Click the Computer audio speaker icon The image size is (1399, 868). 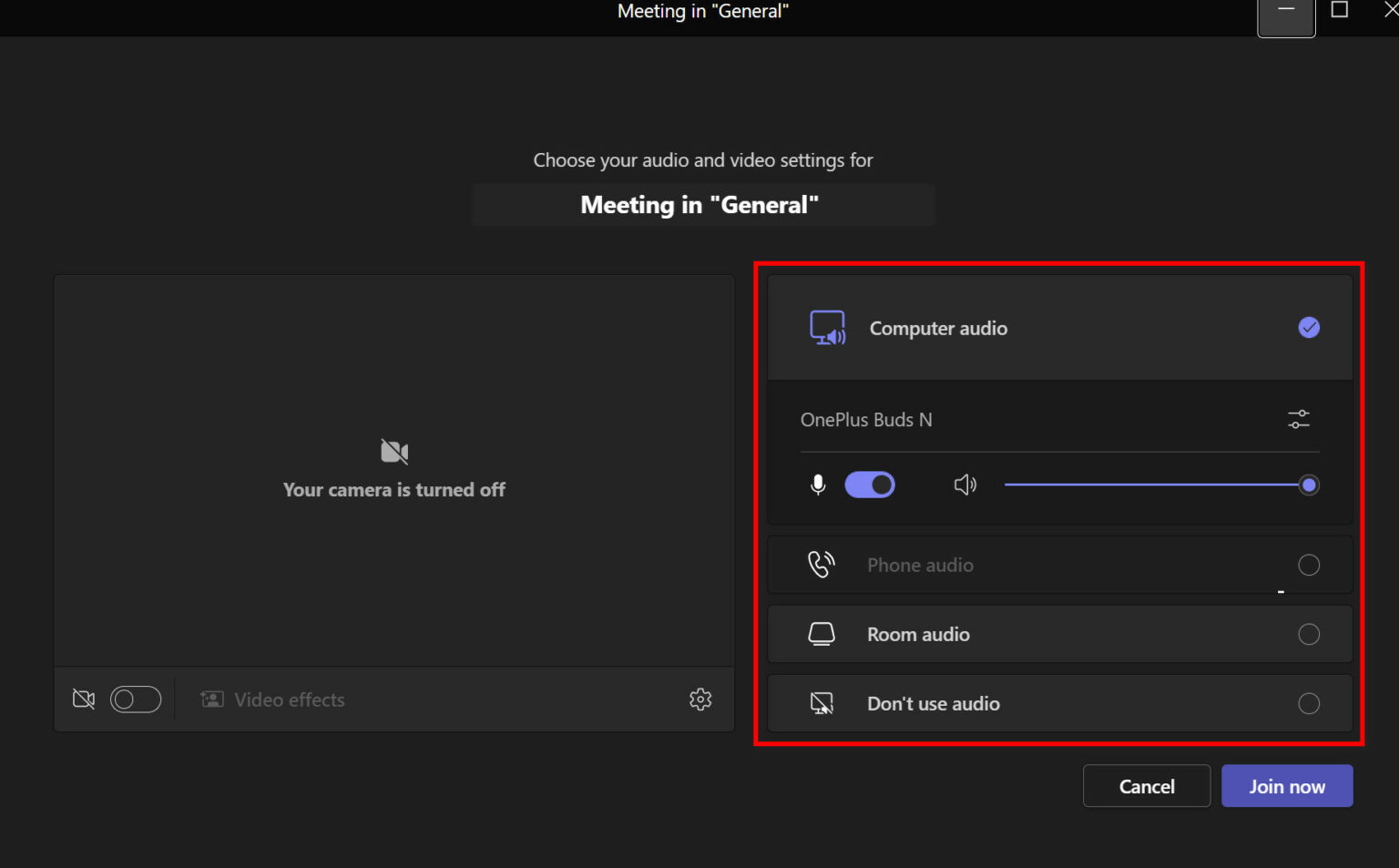[x=827, y=328]
